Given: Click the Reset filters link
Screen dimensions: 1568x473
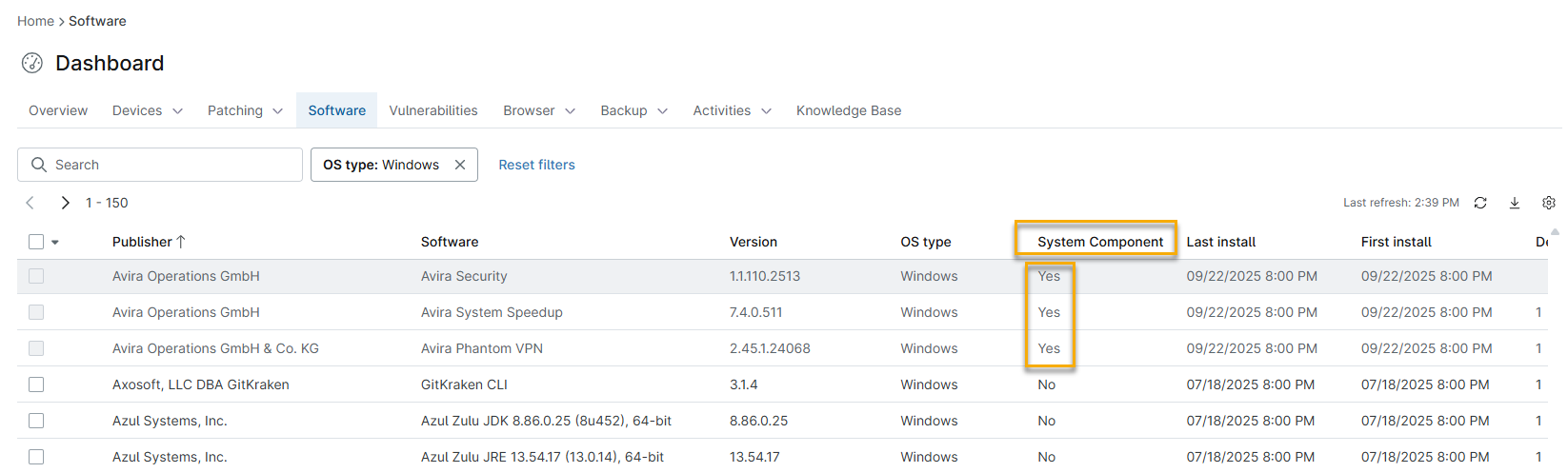Looking at the screenshot, I should (536, 165).
